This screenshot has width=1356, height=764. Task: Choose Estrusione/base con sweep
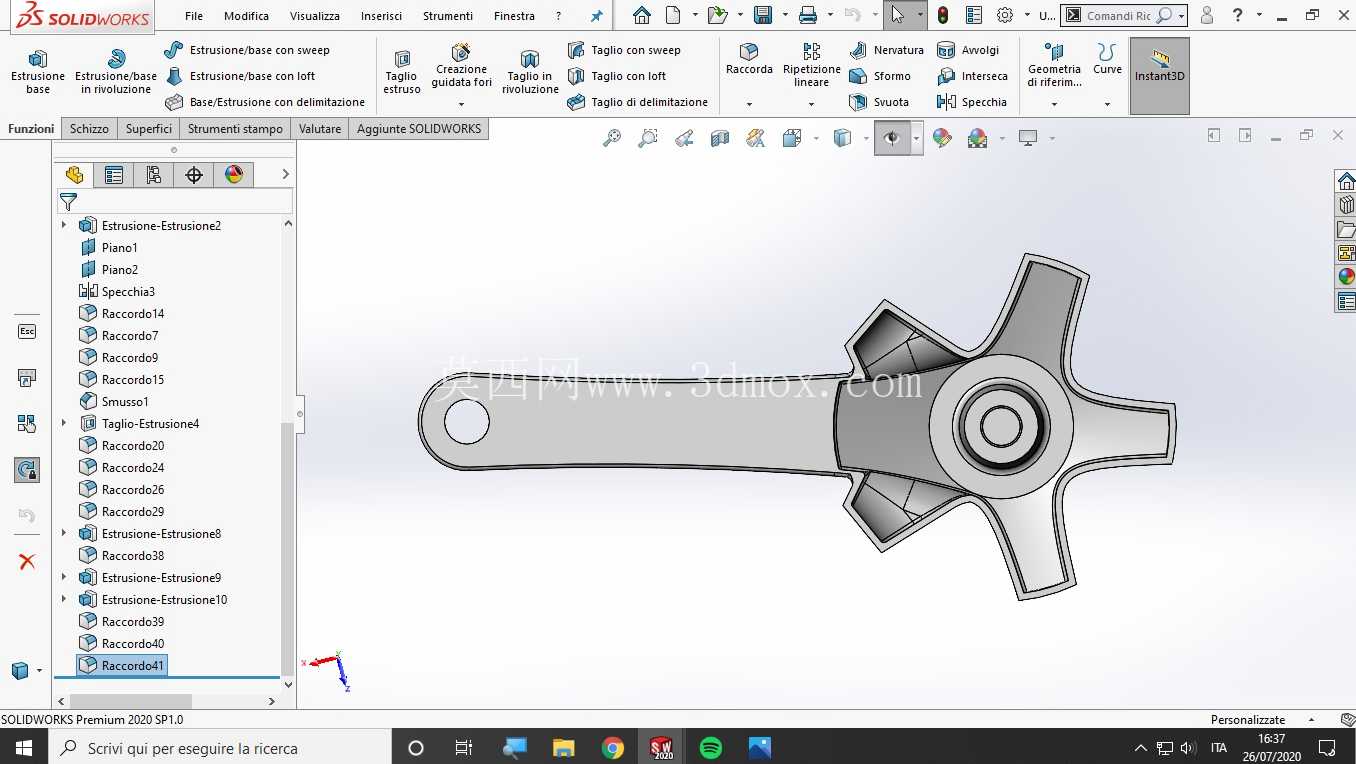point(247,50)
